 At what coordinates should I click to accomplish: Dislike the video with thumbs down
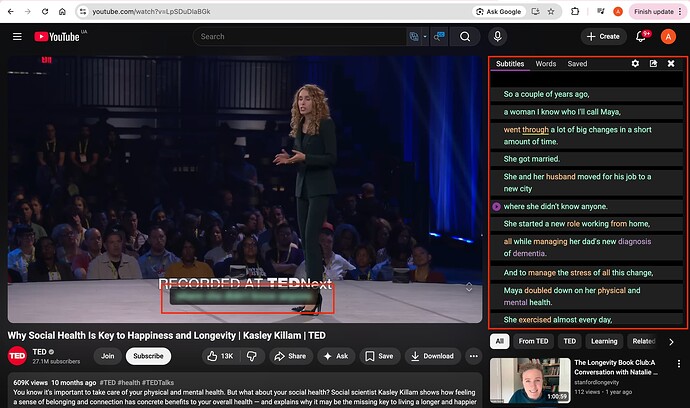252,356
